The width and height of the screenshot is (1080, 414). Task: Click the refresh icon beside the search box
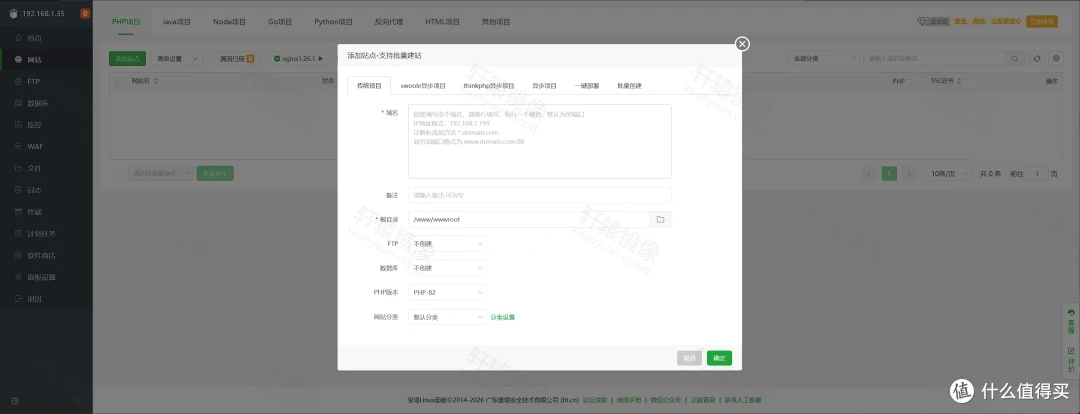(1037, 59)
